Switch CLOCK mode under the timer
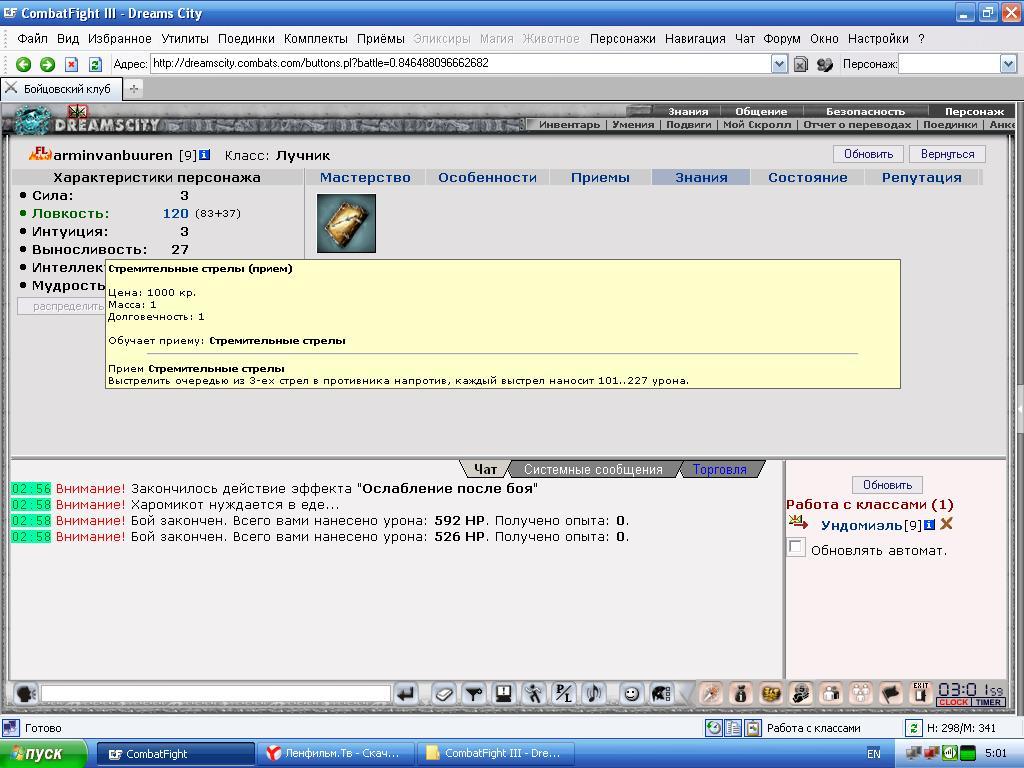Image resolution: width=1024 pixels, height=768 pixels. [x=953, y=702]
